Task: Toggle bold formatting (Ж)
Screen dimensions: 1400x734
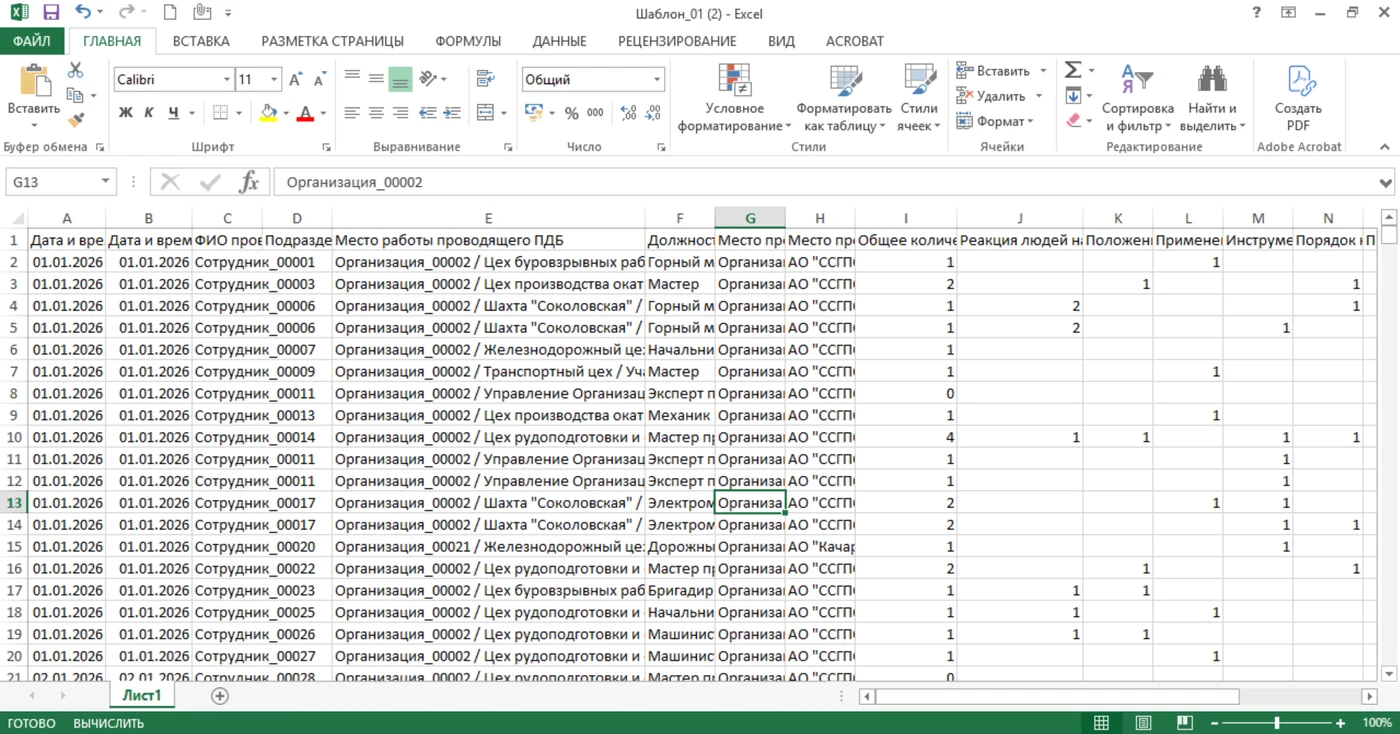Action: point(125,113)
